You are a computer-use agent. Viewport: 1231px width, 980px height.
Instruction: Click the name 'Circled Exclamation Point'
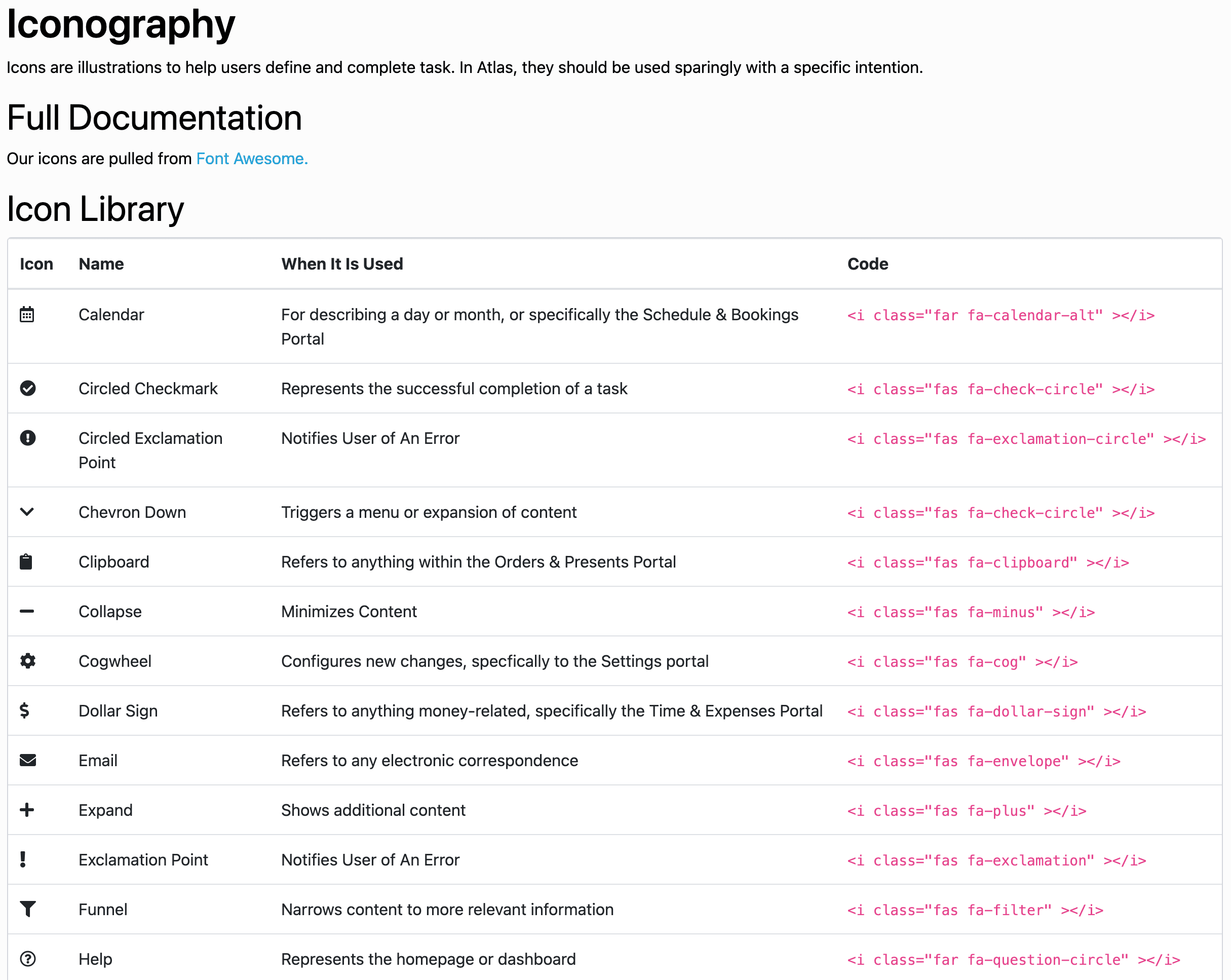[x=151, y=450]
